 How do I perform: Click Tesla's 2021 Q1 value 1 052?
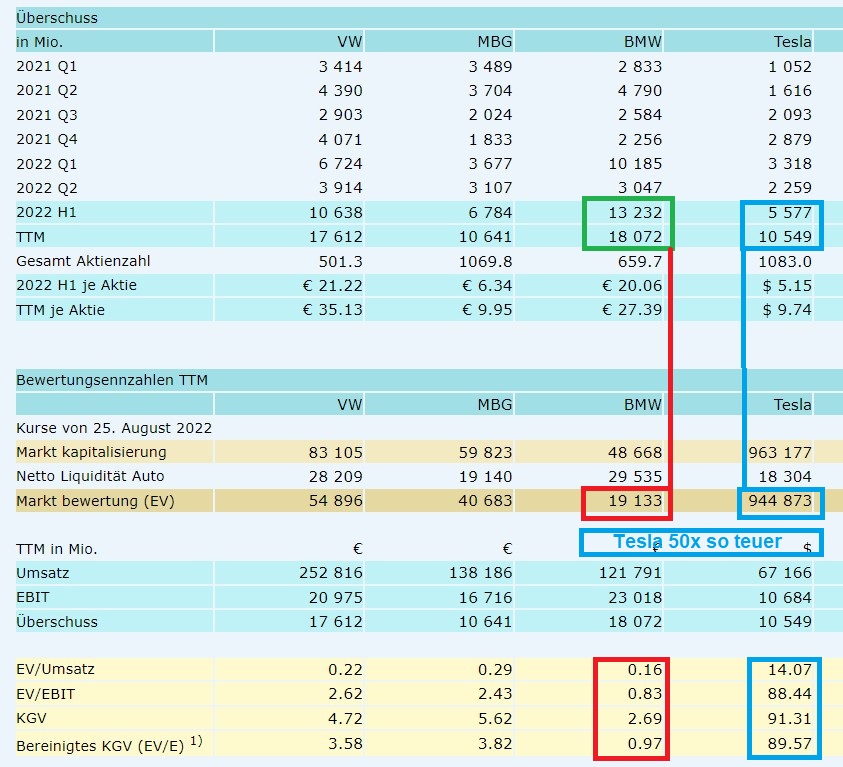coord(790,67)
